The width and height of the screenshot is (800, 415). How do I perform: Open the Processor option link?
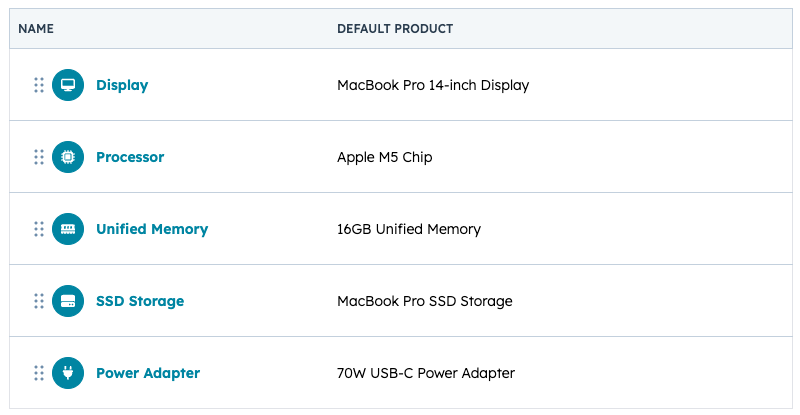click(x=130, y=157)
